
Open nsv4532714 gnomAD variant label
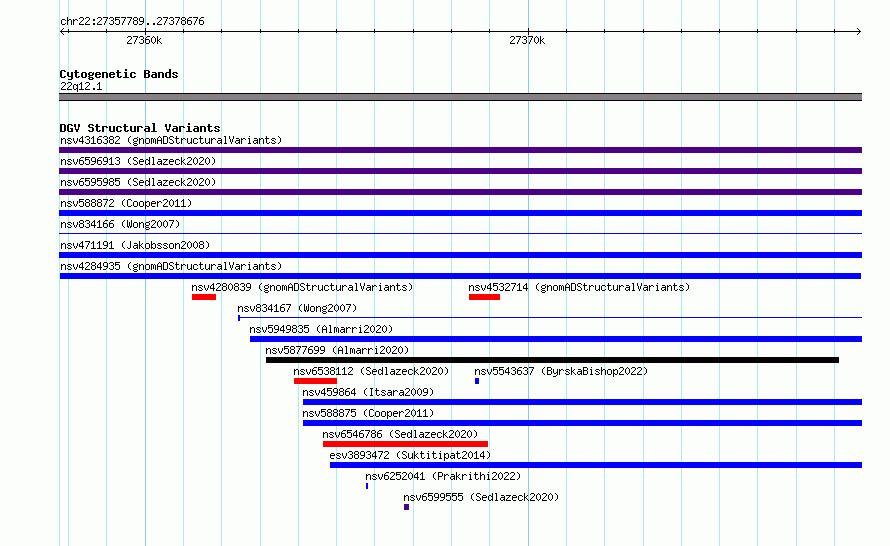click(x=579, y=287)
